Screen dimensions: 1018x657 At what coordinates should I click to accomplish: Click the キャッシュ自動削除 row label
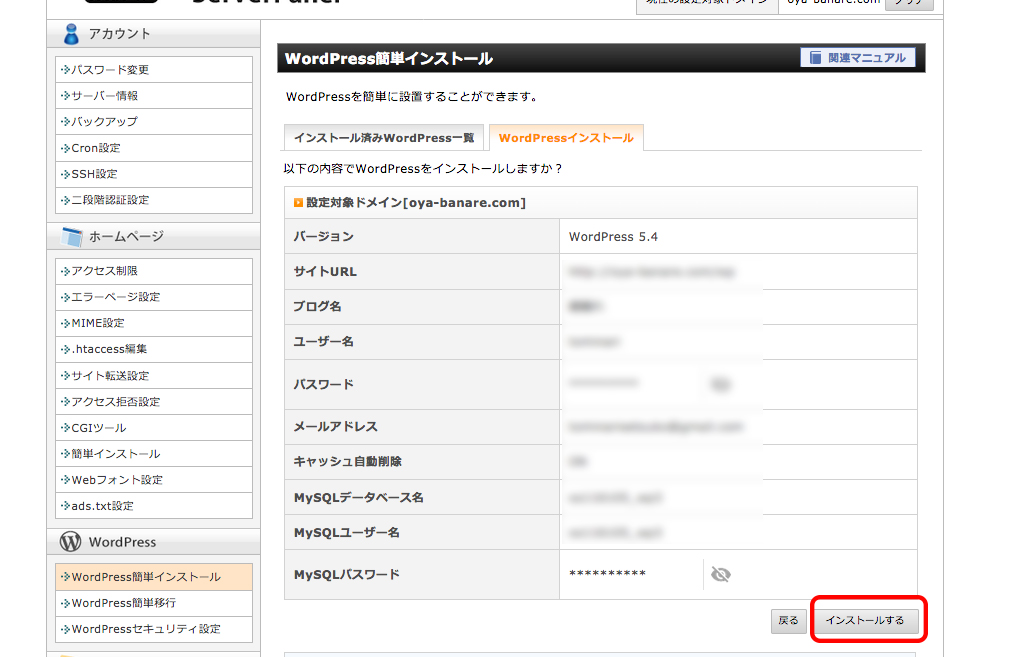(347, 462)
